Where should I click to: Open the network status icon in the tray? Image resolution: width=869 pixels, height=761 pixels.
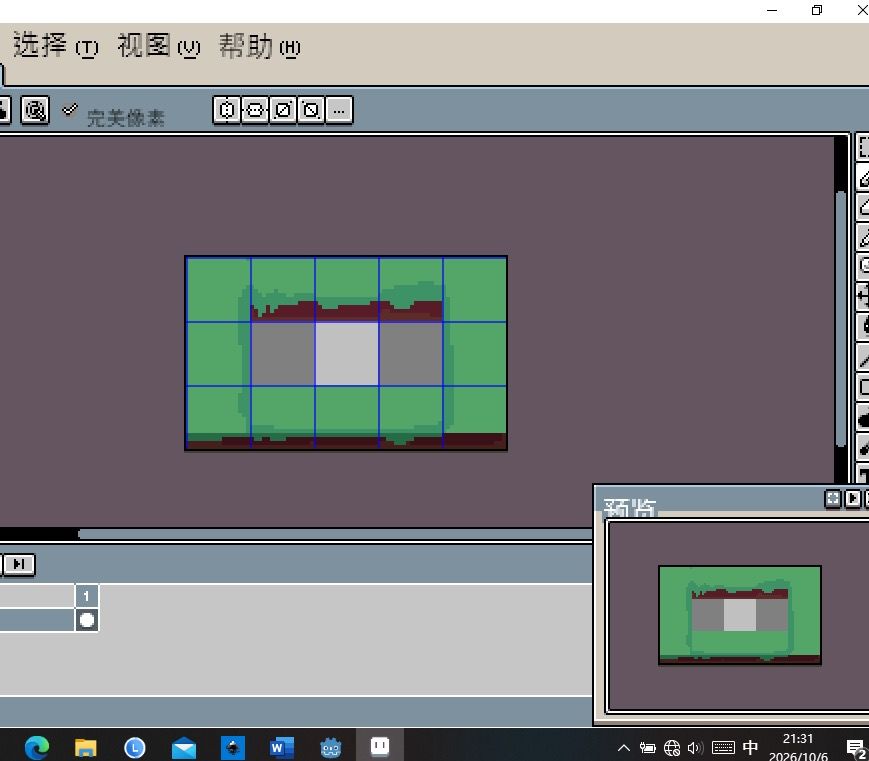click(672, 748)
